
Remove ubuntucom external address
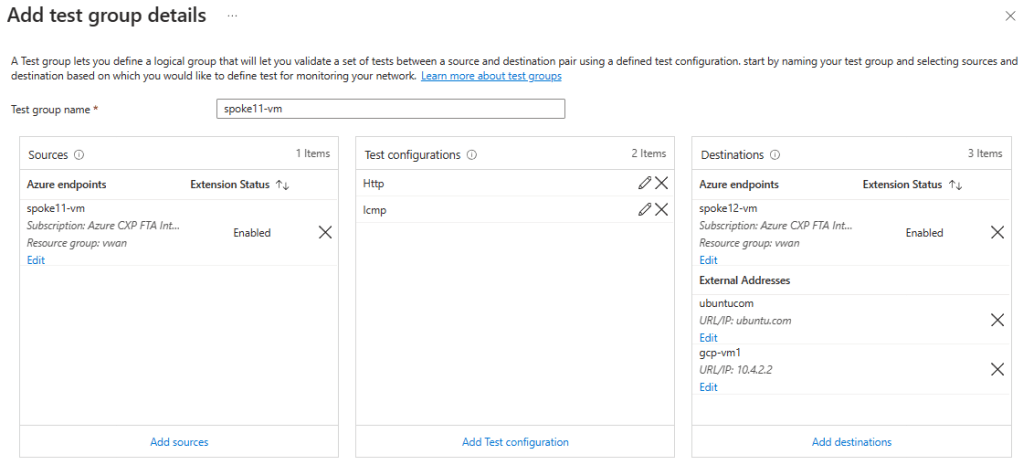point(997,320)
